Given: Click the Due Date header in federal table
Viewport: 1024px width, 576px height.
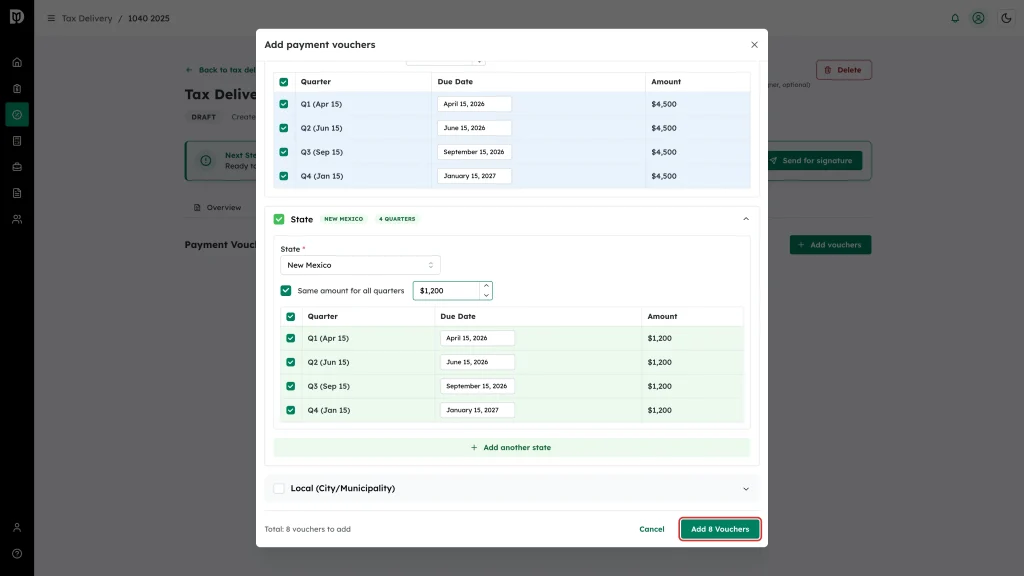Looking at the screenshot, I should click(x=455, y=82).
